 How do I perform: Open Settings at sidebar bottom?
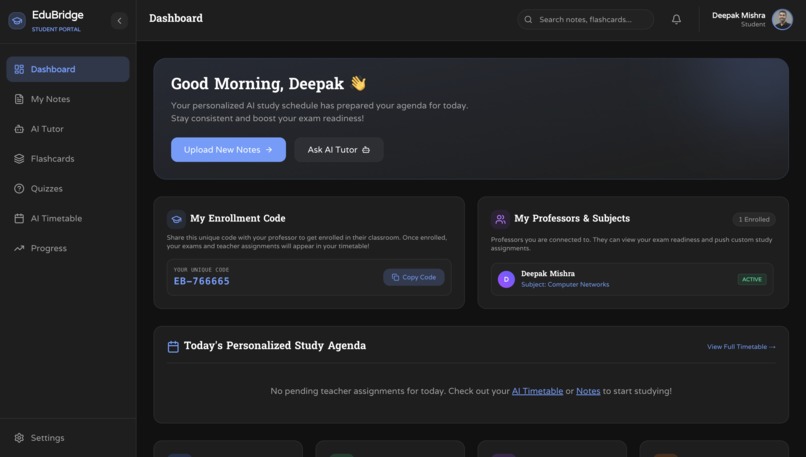[x=68, y=438]
